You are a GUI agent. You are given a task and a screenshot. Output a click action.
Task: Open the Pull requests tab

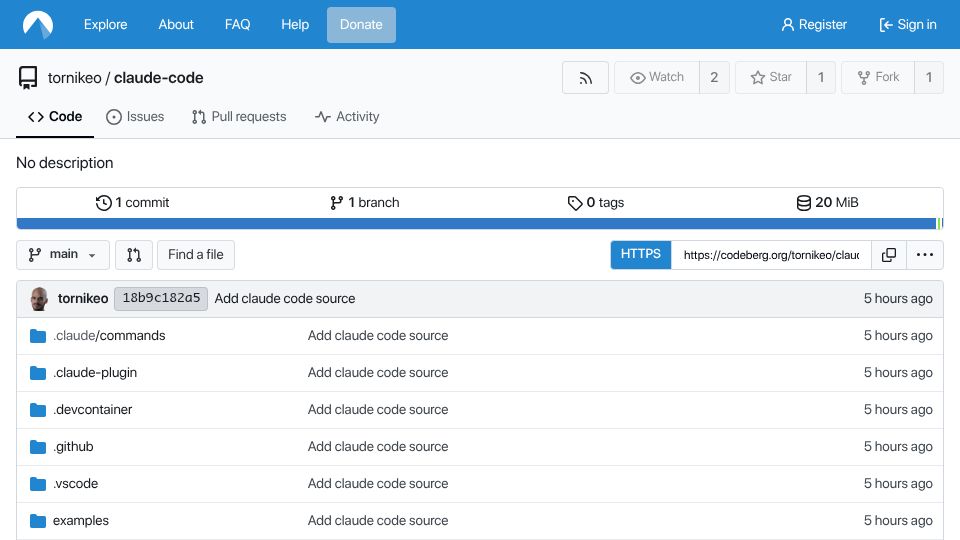[x=239, y=116]
